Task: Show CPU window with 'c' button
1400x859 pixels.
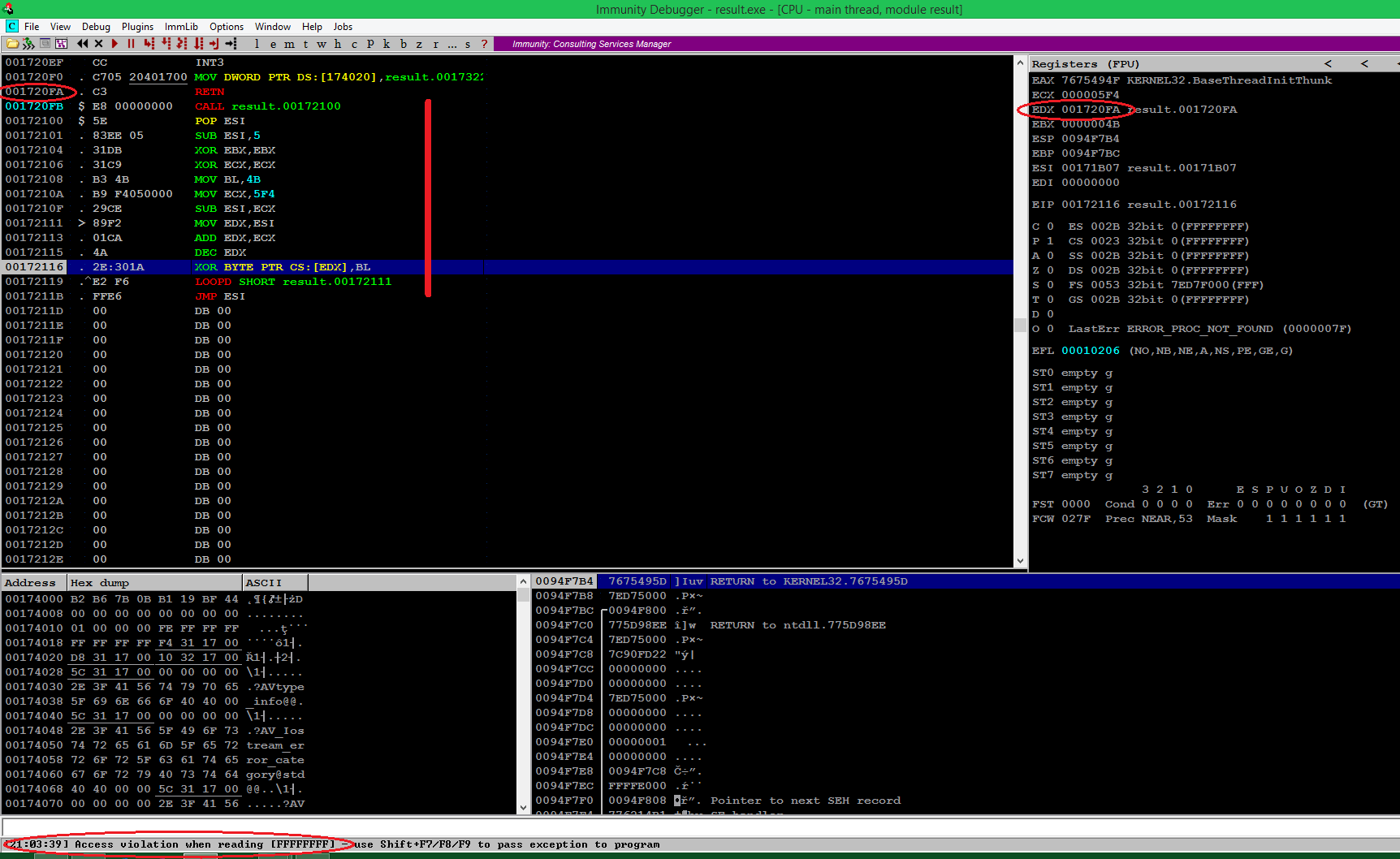Action: pos(354,44)
